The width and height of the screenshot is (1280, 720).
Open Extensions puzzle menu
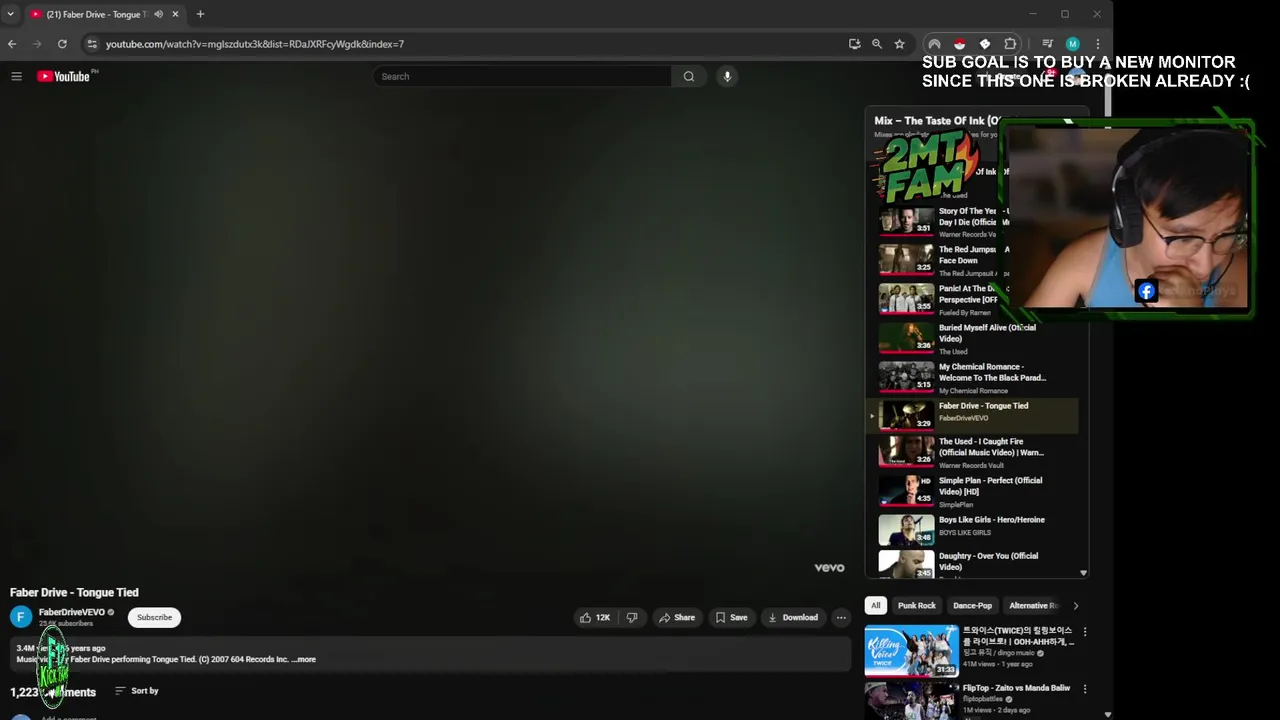(1010, 44)
